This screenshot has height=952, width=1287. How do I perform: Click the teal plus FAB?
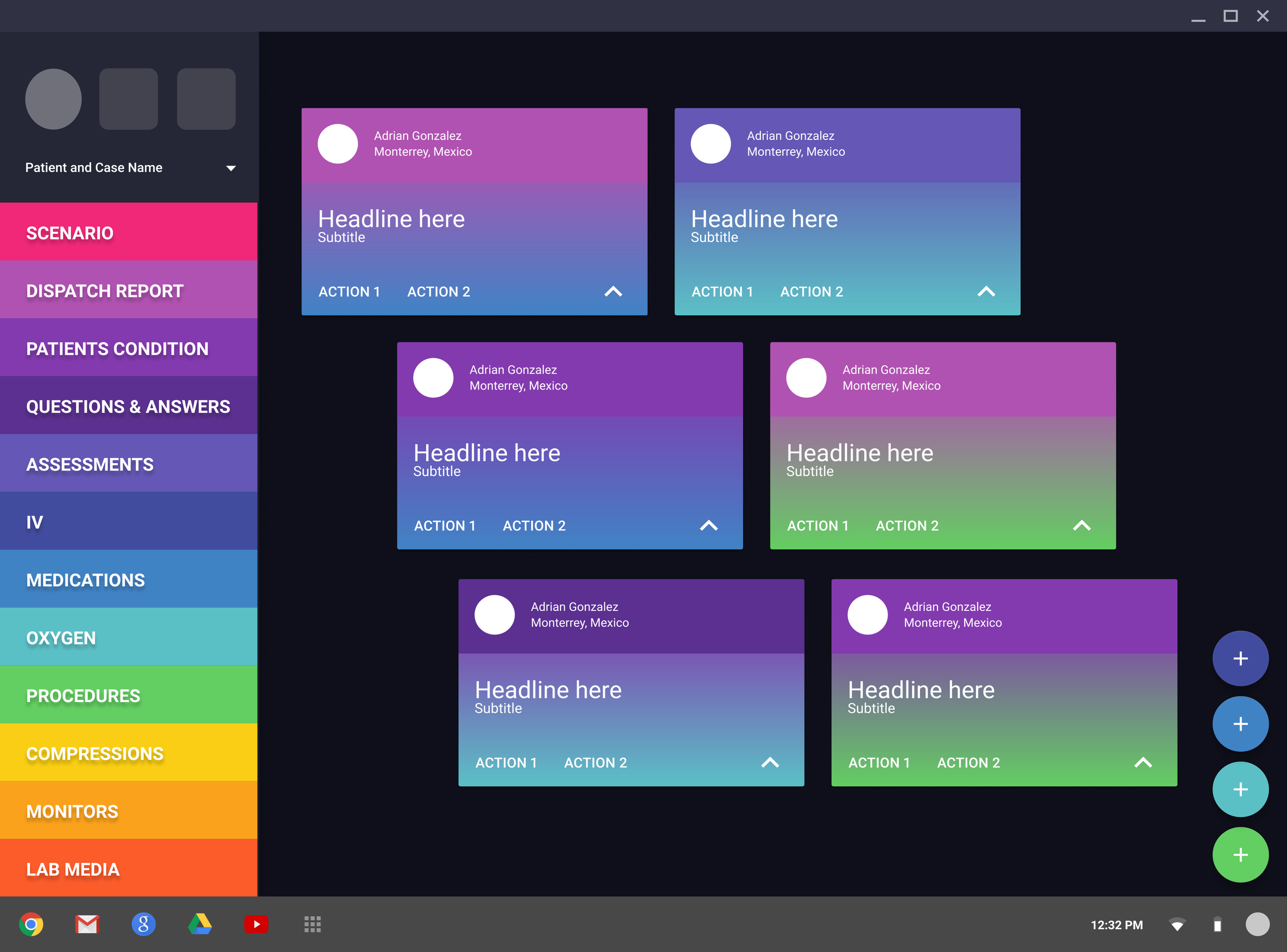[x=1240, y=789]
